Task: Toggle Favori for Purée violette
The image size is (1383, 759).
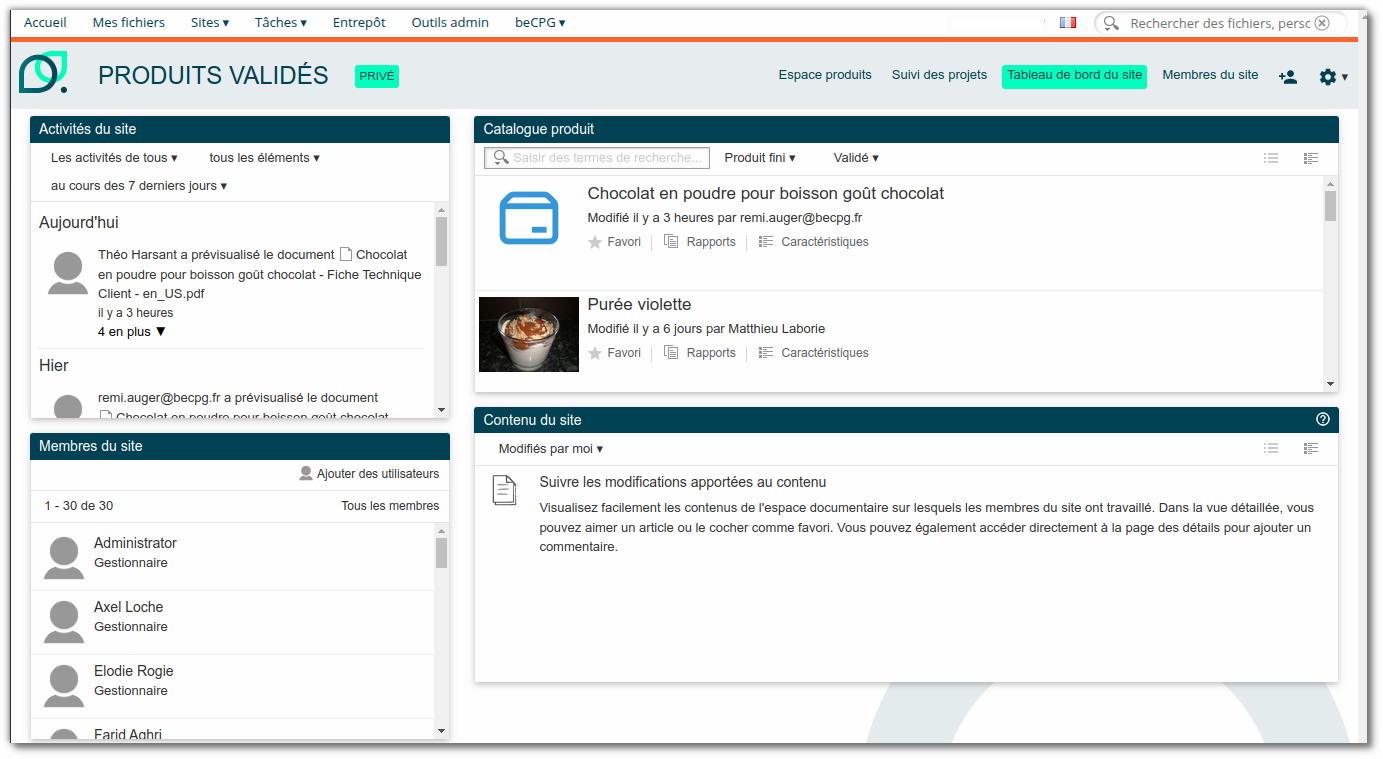Action: (x=614, y=352)
